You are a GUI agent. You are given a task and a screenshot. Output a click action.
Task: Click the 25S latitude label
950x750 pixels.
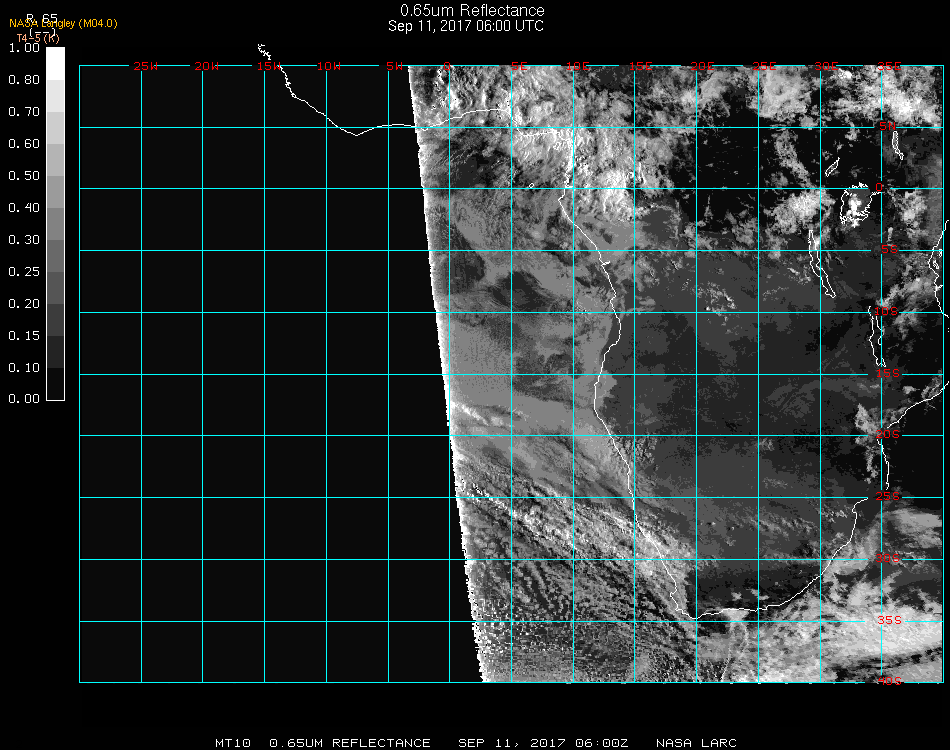point(888,496)
